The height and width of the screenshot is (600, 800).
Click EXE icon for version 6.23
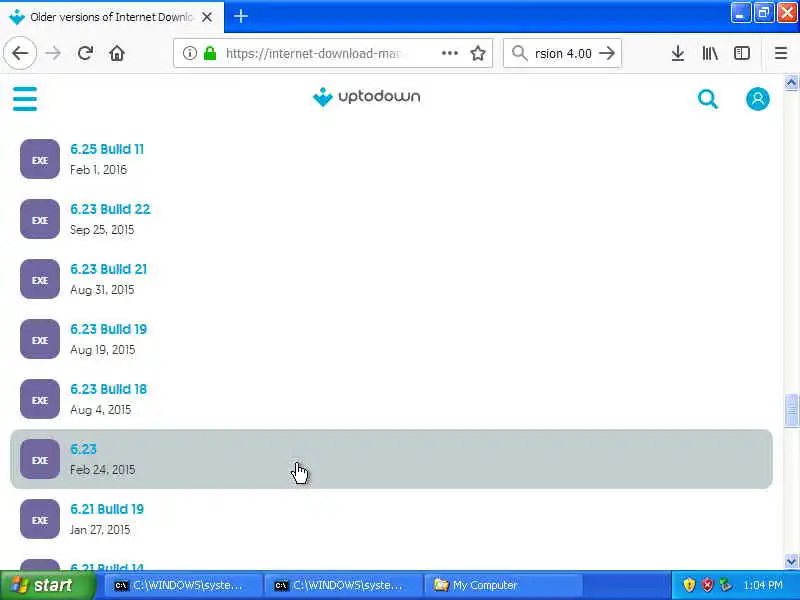pyautogui.click(x=40, y=459)
